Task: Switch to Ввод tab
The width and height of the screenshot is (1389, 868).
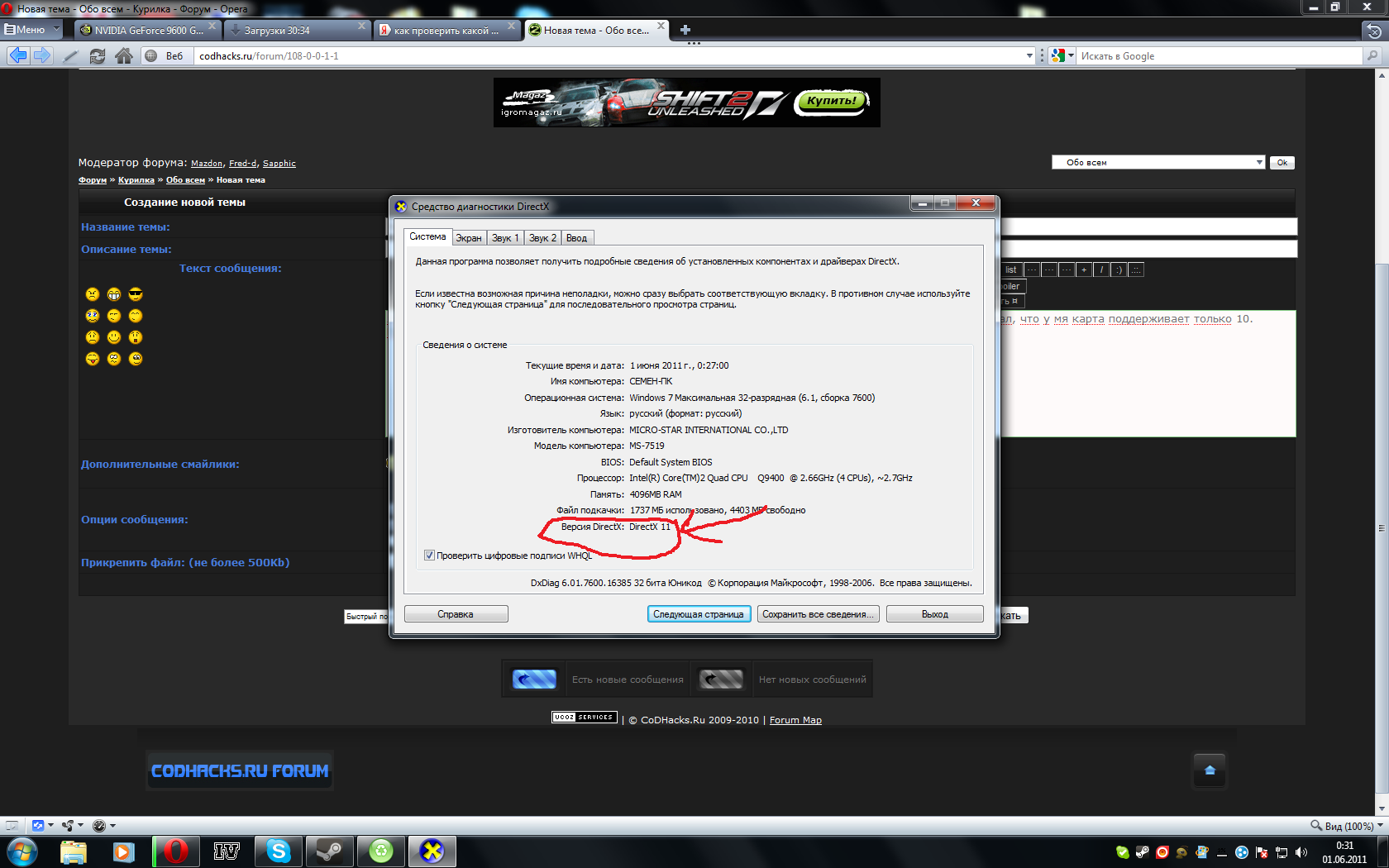Action: (x=577, y=238)
